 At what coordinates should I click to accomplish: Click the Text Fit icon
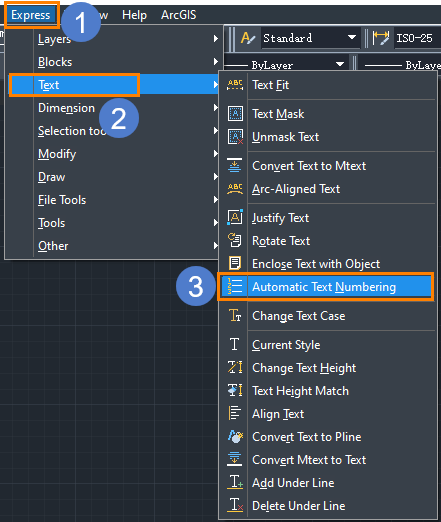coord(235,85)
